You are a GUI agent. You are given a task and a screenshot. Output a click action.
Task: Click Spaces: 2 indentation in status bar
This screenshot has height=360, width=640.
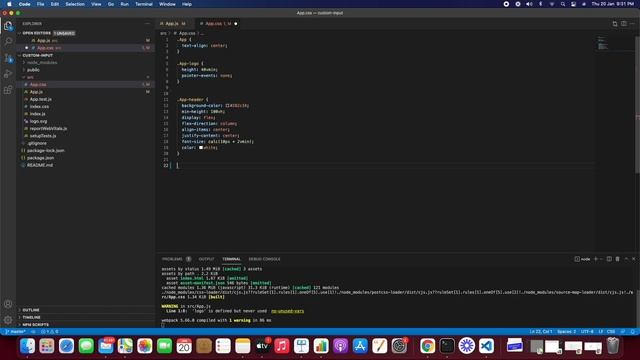click(567, 331)
